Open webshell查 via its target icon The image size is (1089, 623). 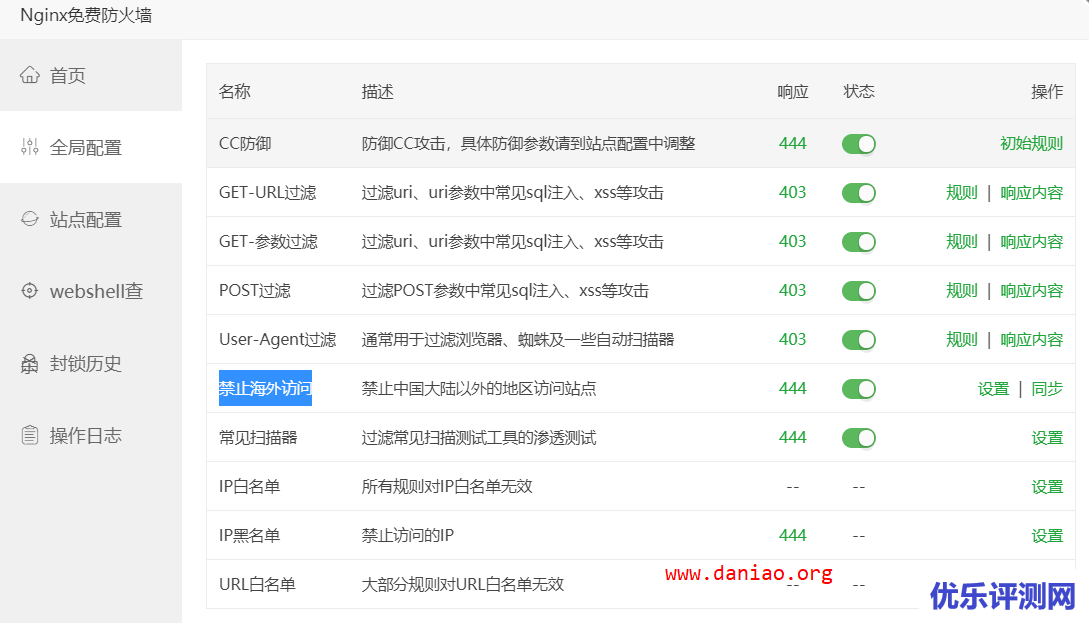(29, 291)
